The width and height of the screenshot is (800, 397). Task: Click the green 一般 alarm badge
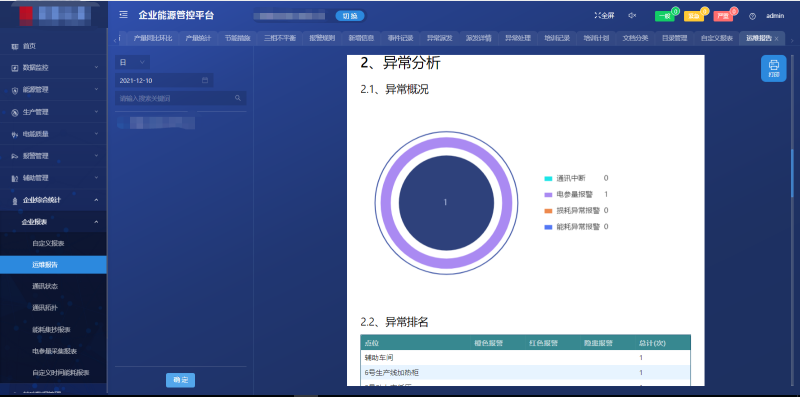(665, 16)
